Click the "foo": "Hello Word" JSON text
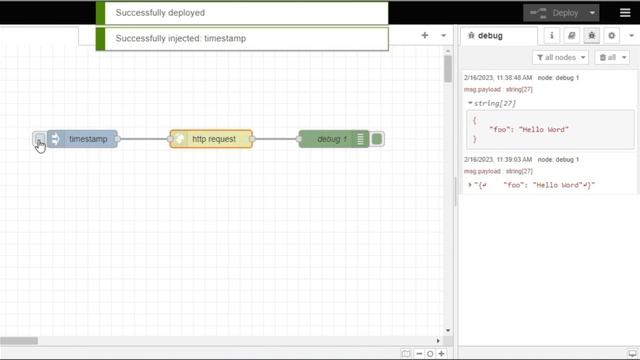This screenshot has height=360, width=640. pos(529,129)
